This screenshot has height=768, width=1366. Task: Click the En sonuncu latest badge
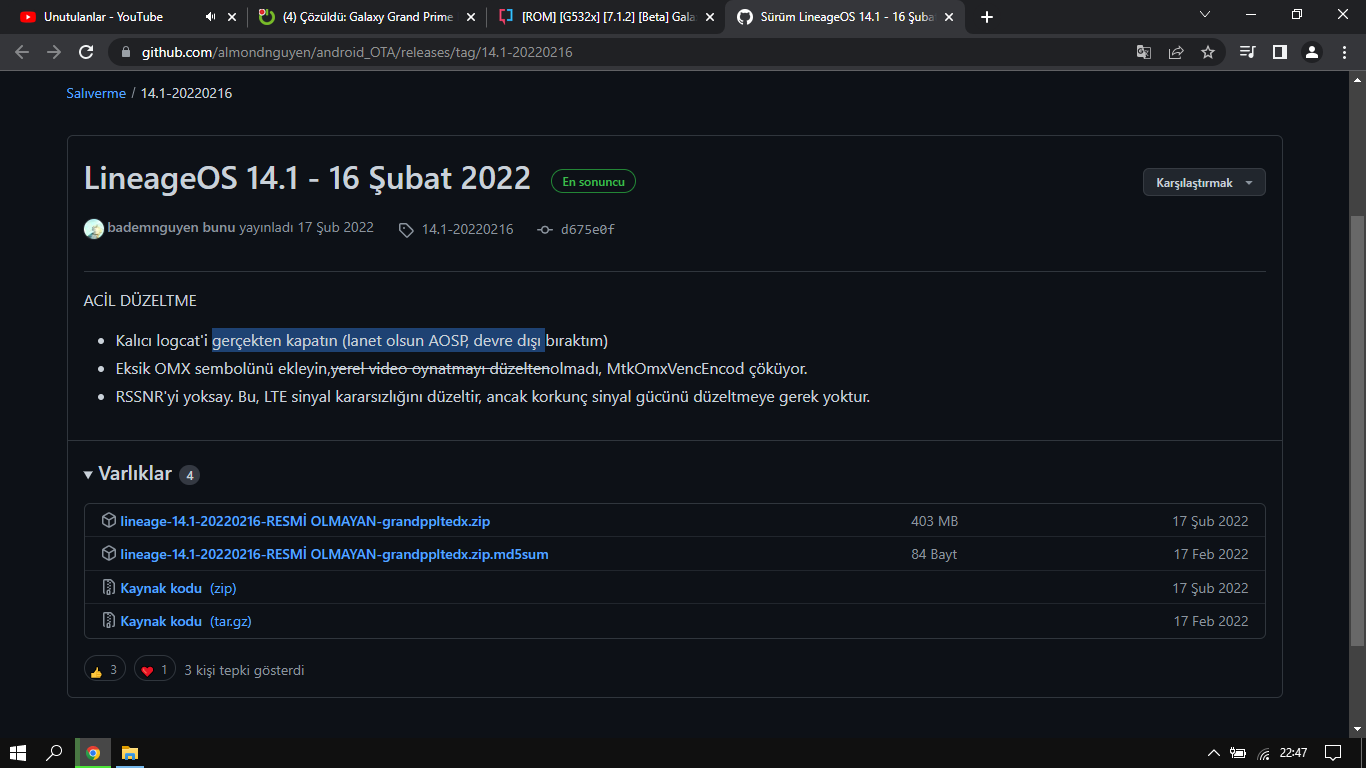[593, 182]
